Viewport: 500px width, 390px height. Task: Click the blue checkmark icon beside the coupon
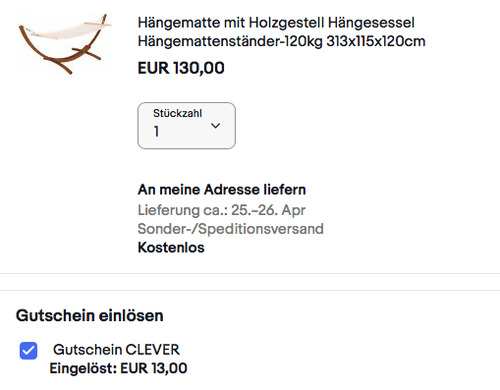[x=28, y=351]
